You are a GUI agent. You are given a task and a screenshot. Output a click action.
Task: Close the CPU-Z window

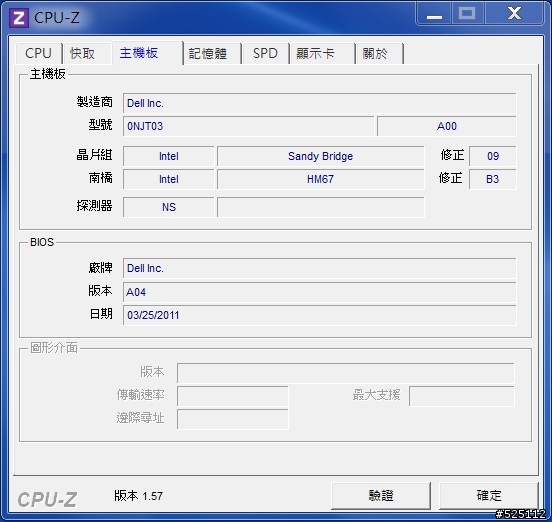point(514,14)
